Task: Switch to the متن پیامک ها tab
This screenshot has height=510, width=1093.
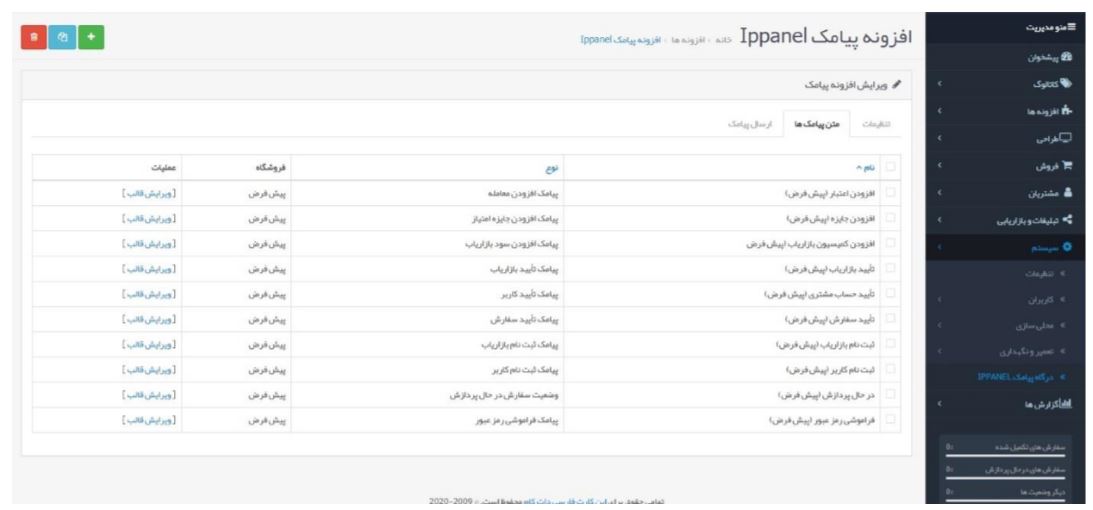Action: (818, 123)
